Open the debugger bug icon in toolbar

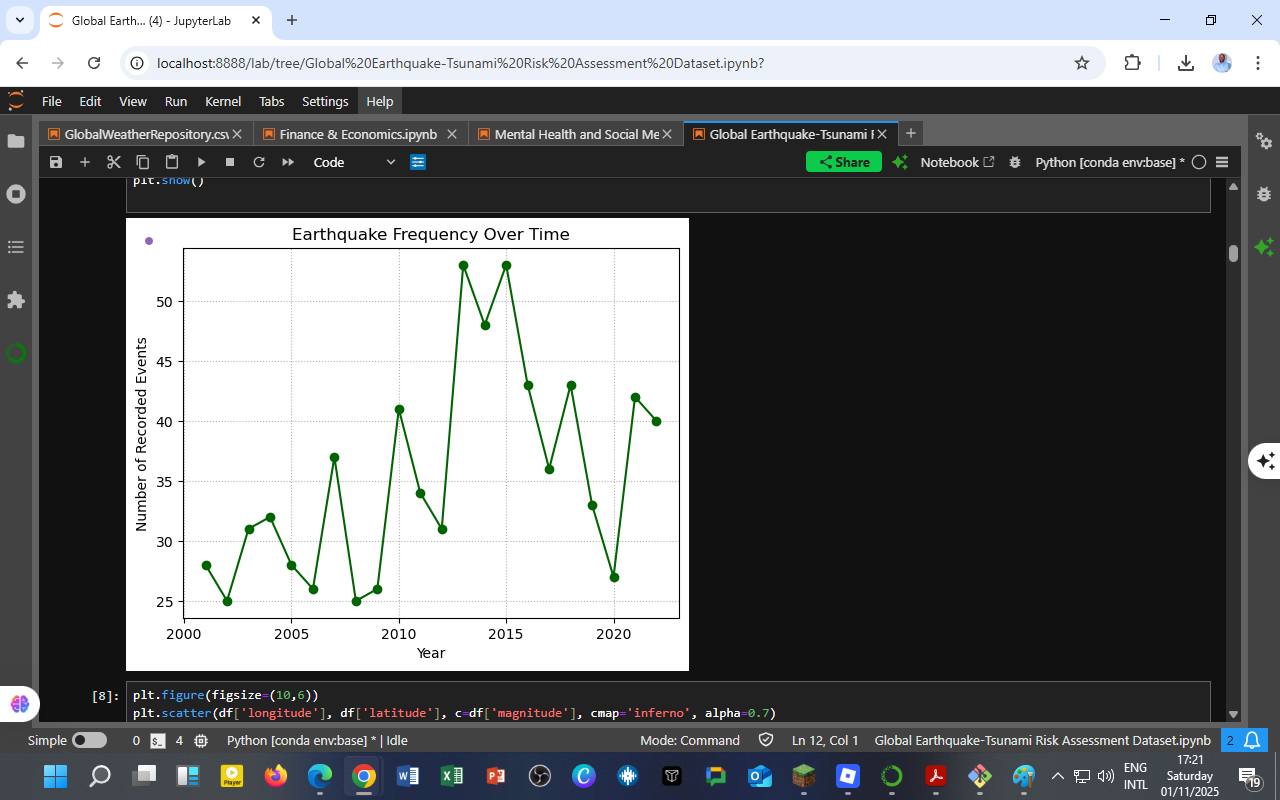(x=1015, y=162)
